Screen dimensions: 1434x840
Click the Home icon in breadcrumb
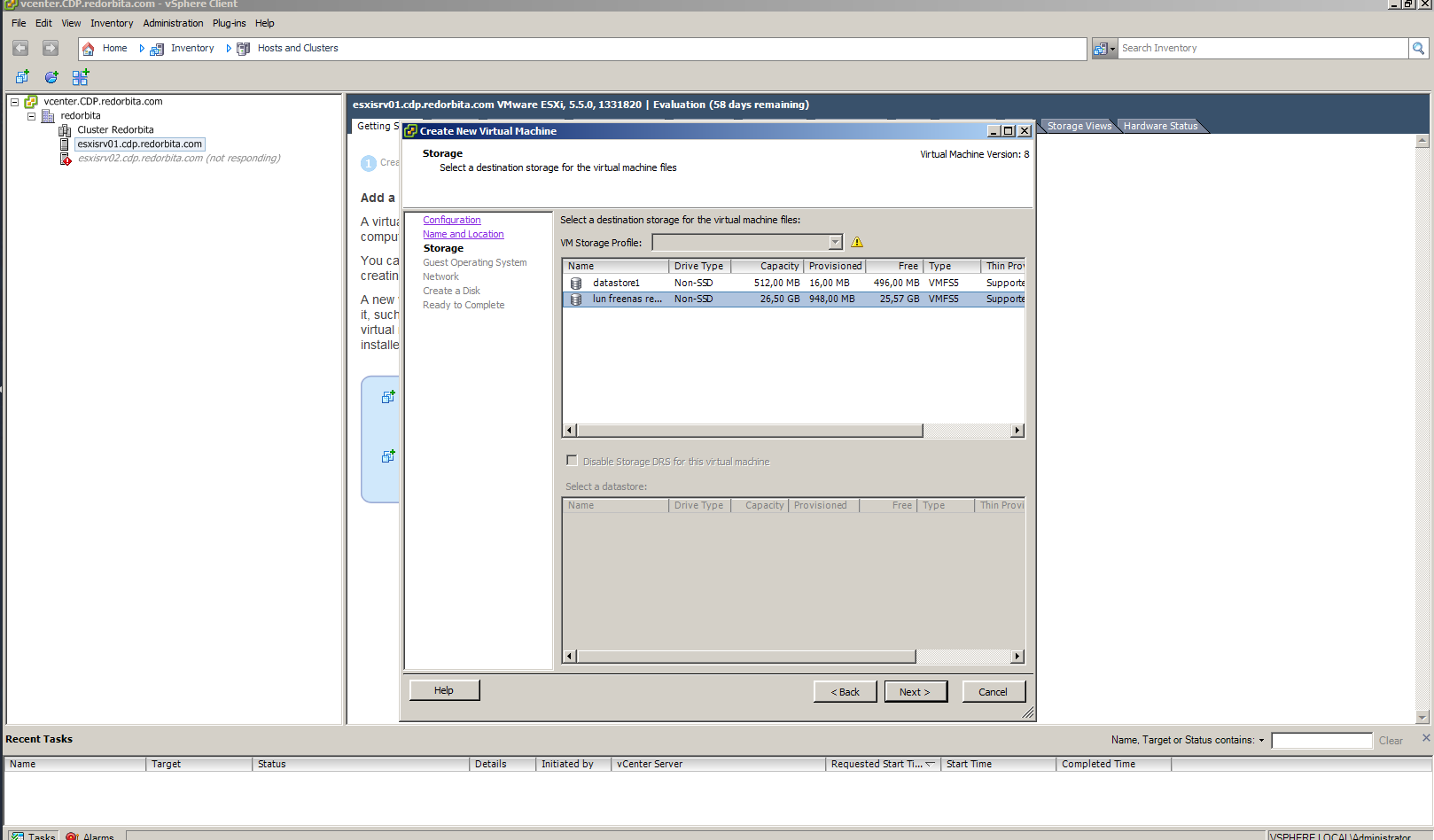[x=89, y=49]
